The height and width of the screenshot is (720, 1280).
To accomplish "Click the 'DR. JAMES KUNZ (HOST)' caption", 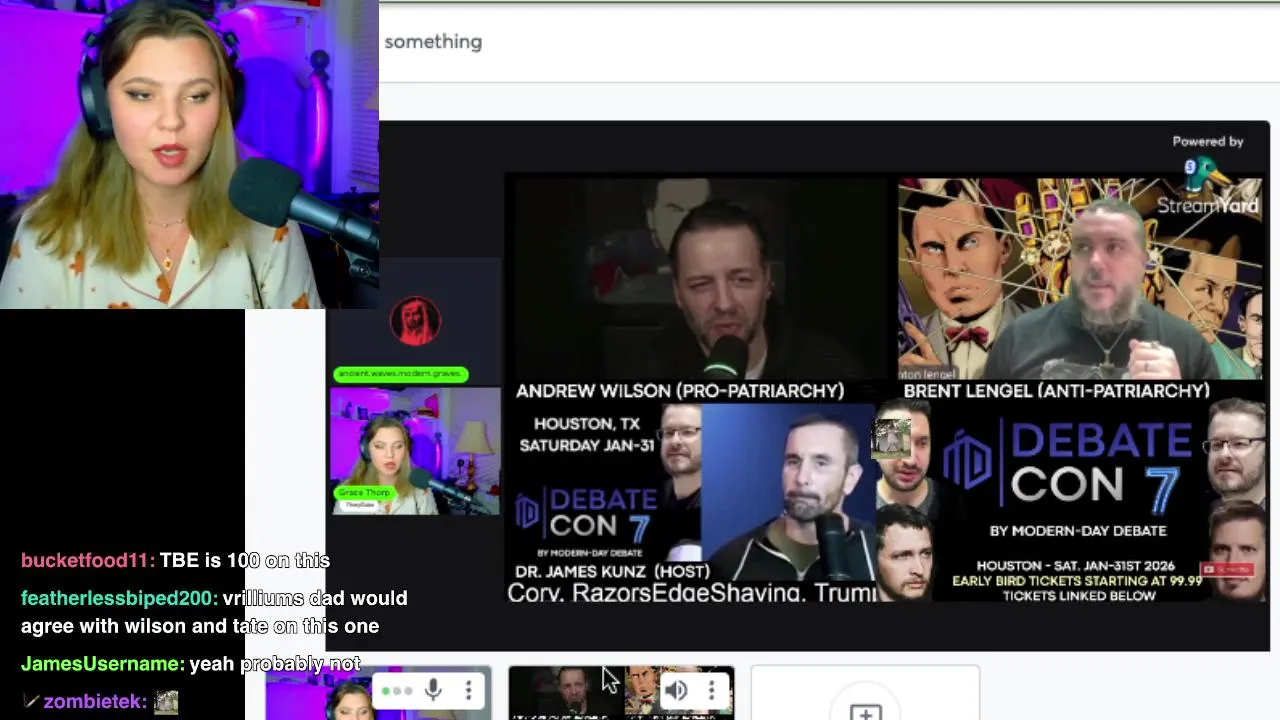I will (612, 571).
